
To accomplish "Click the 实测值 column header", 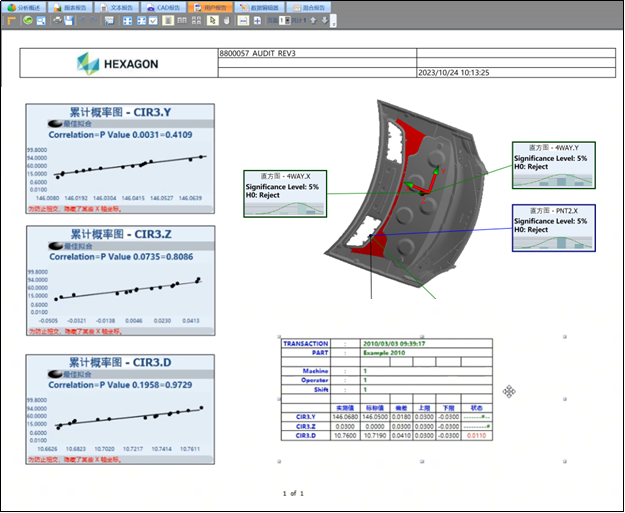I will point(346,408).
